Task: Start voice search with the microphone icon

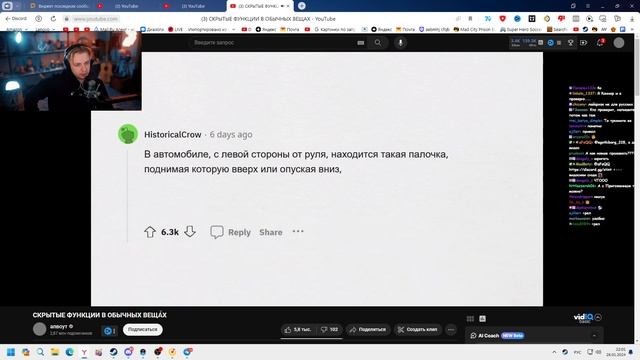Action: tap(400, 42)
